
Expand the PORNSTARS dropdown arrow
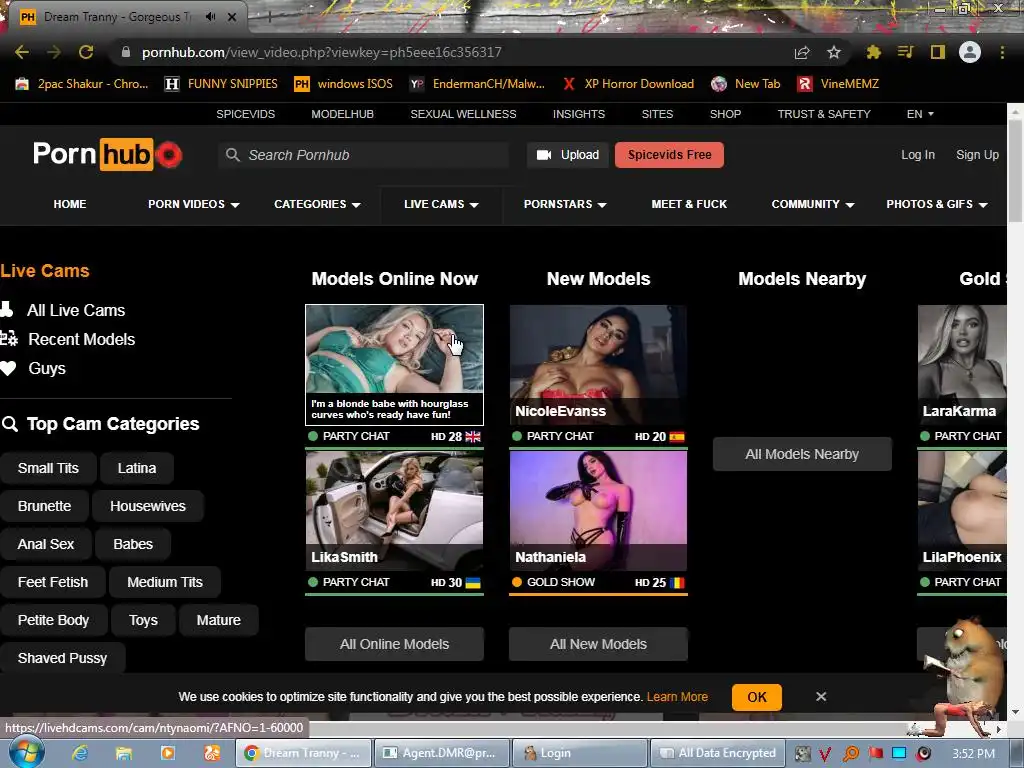tap(602, 205)
